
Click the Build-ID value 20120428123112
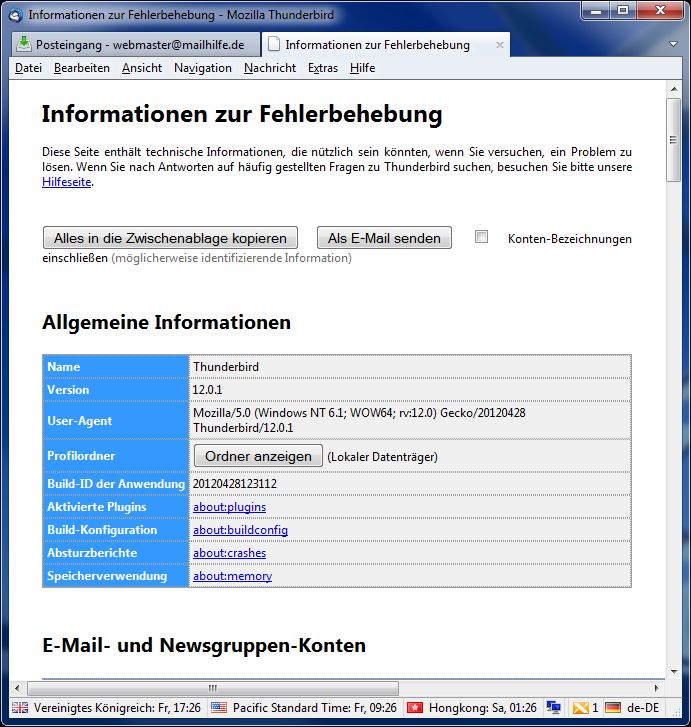pos(235,484)
